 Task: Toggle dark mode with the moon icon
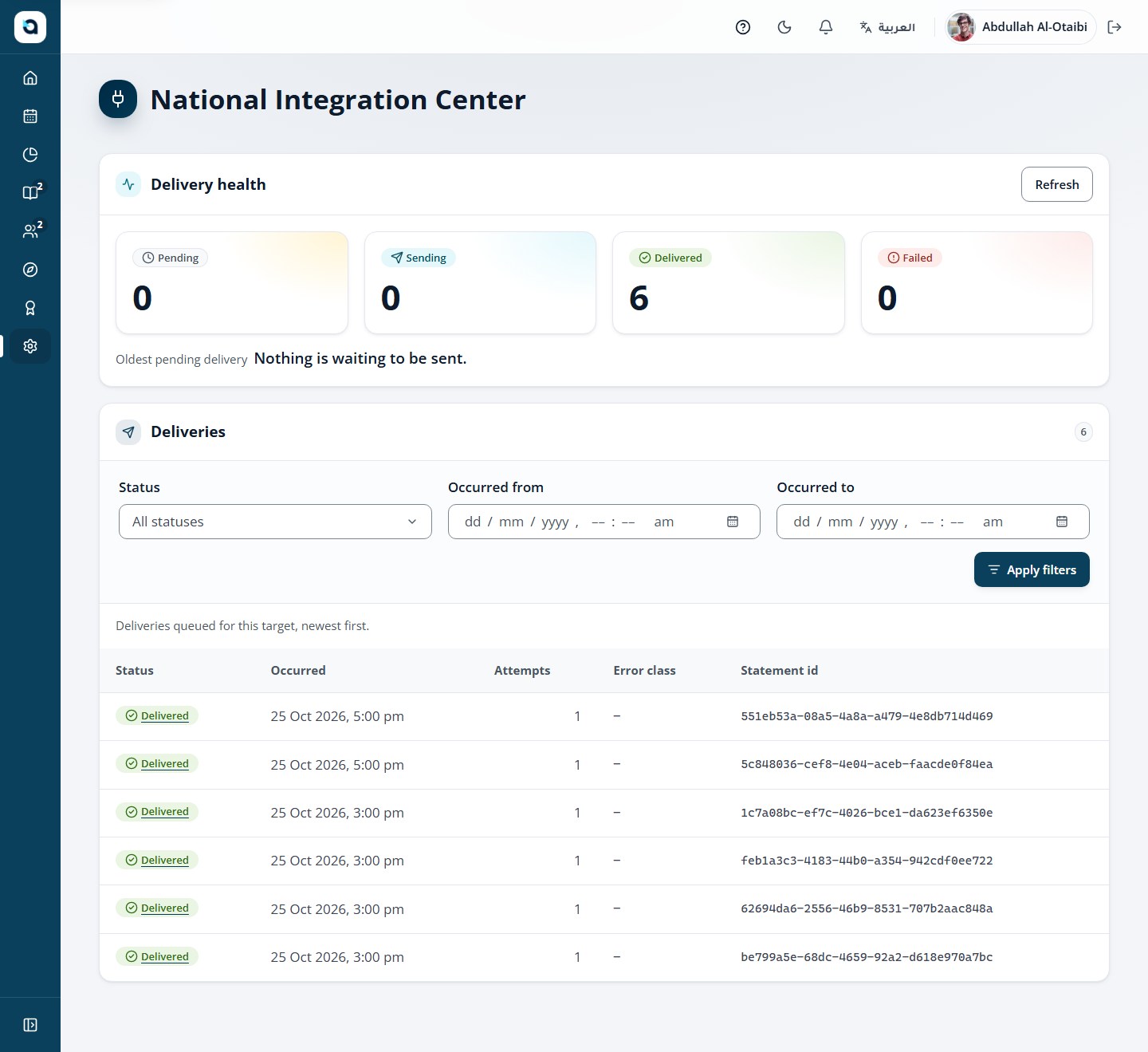784,27
